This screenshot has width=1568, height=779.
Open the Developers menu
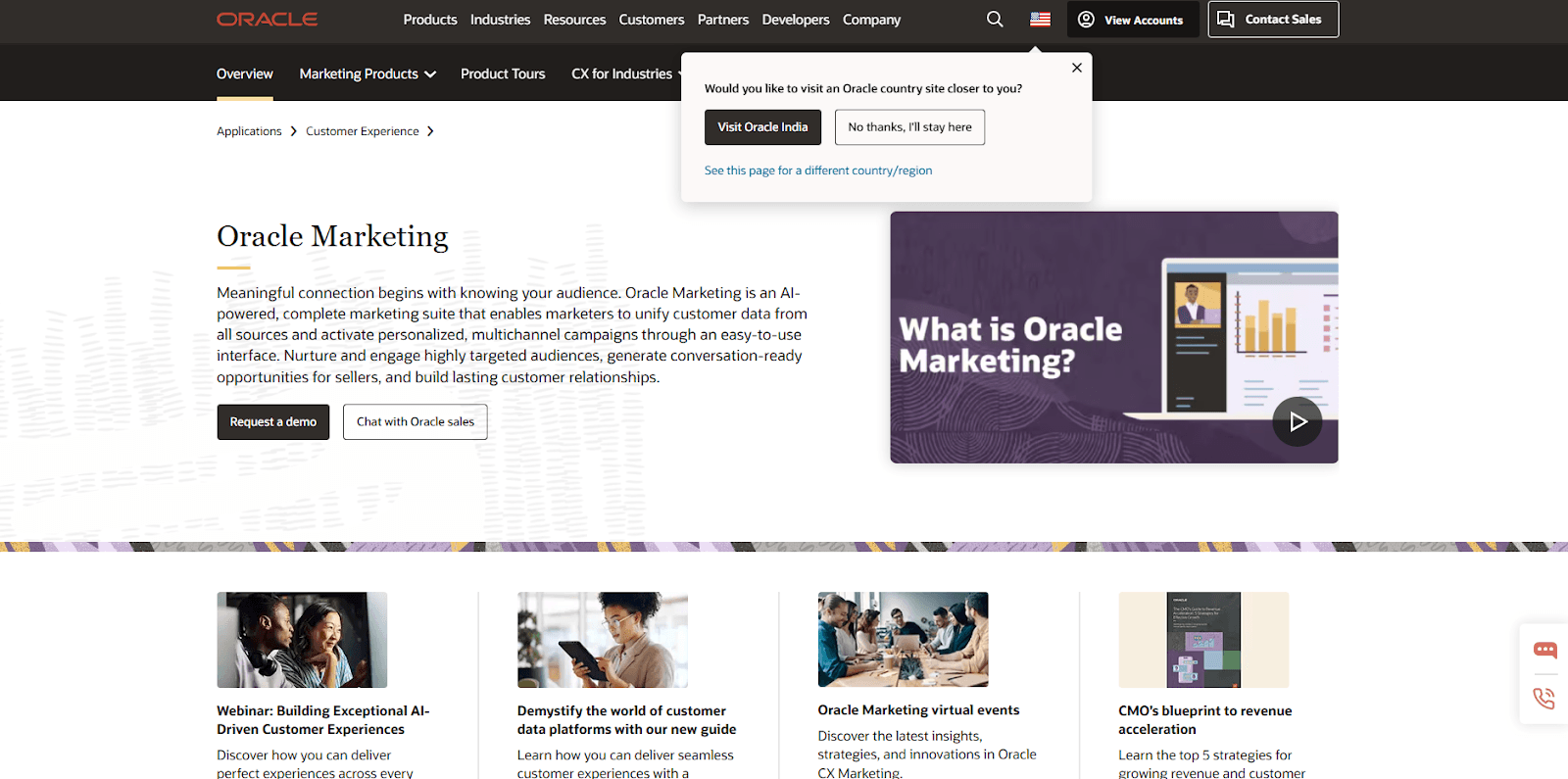(796, 20)
